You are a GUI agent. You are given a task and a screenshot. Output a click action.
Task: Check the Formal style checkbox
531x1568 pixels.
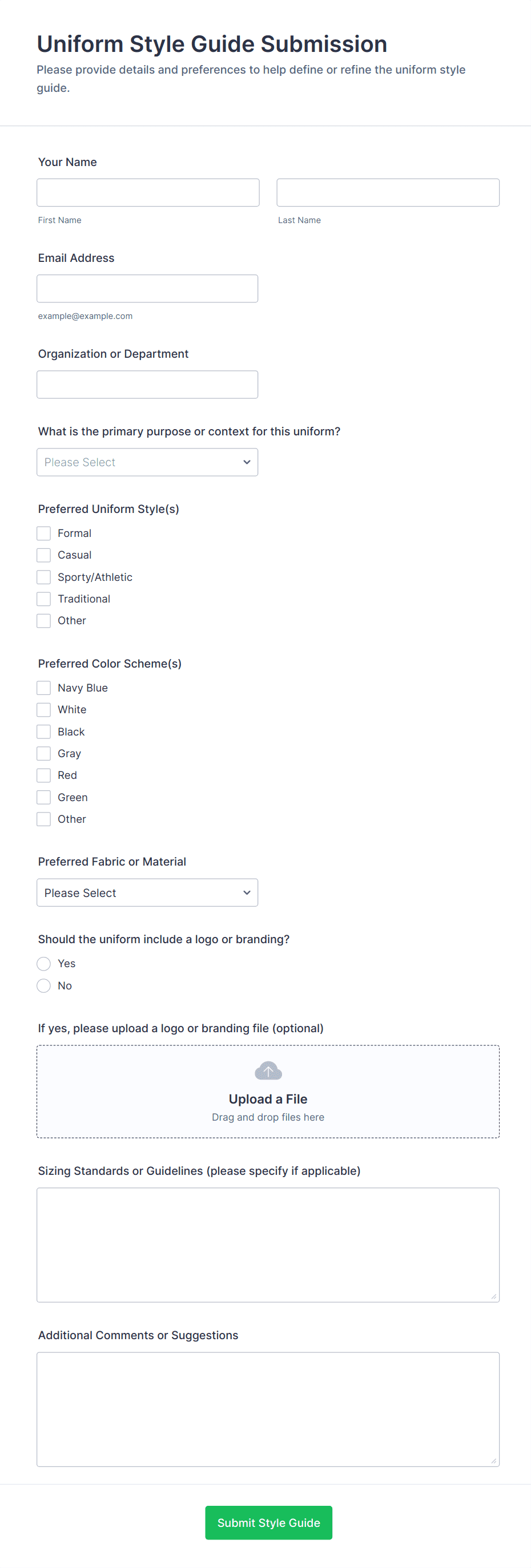click(44, 533)
